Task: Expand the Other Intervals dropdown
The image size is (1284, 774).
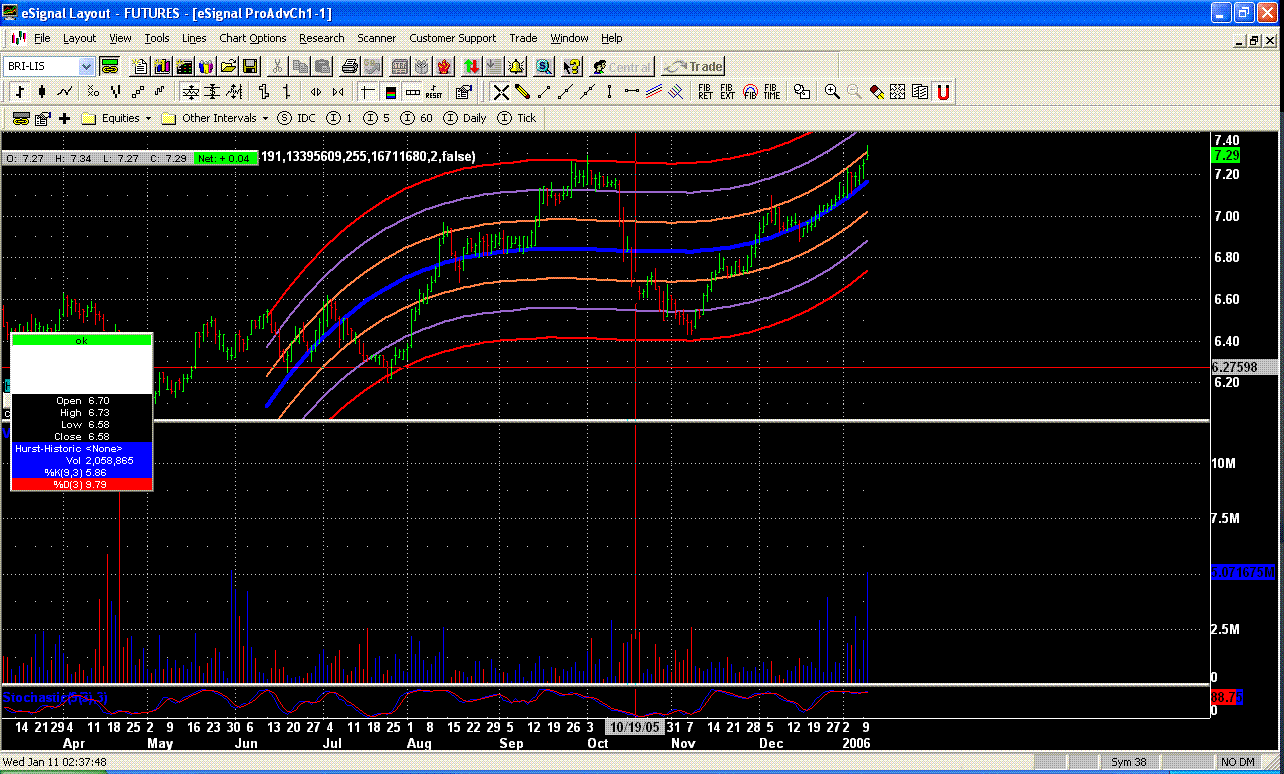Action: coord(265,118)
